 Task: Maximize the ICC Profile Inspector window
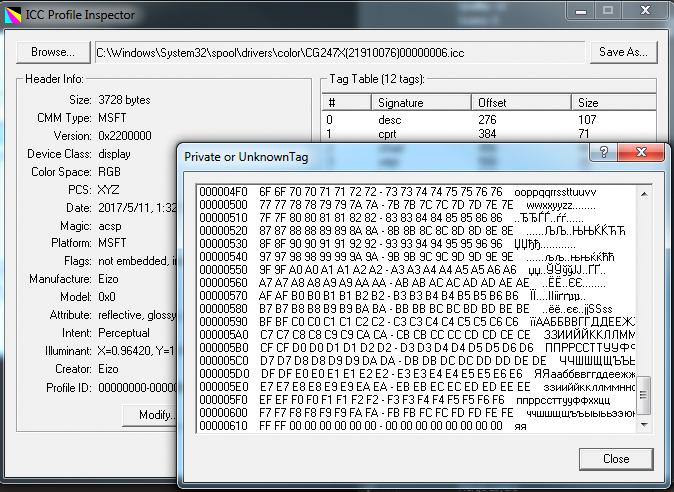pyautogui.click(x=607, y=10)
